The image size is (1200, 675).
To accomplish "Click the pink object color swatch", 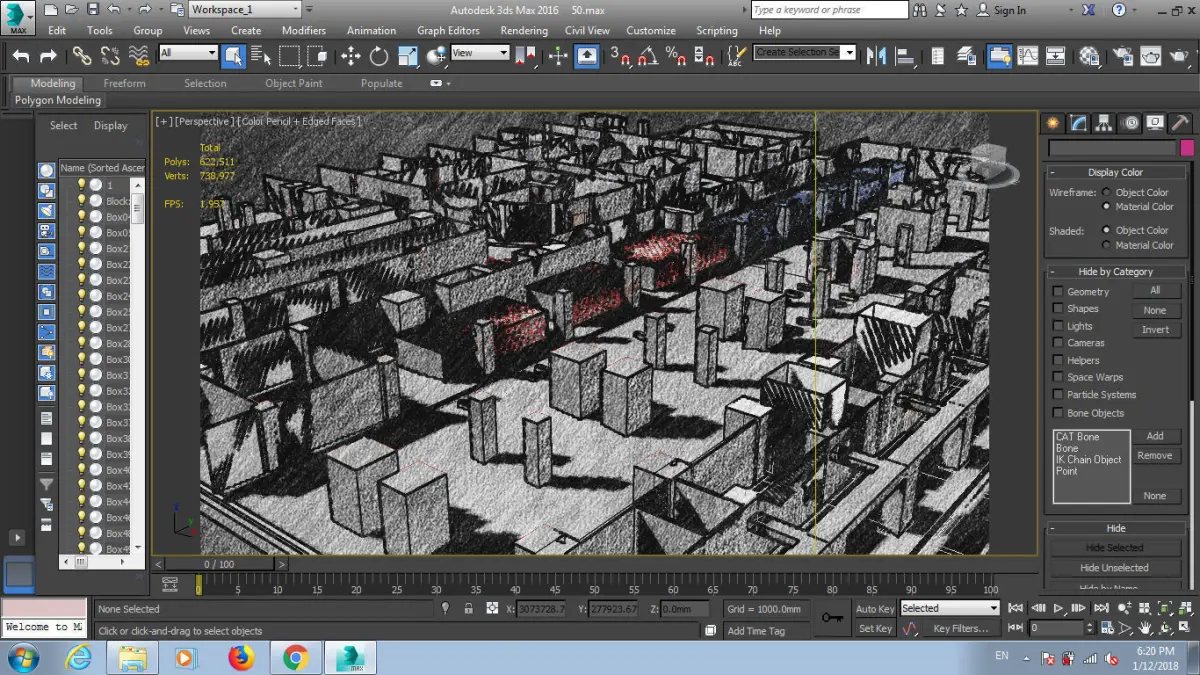I will click(x=1187, y=148).
